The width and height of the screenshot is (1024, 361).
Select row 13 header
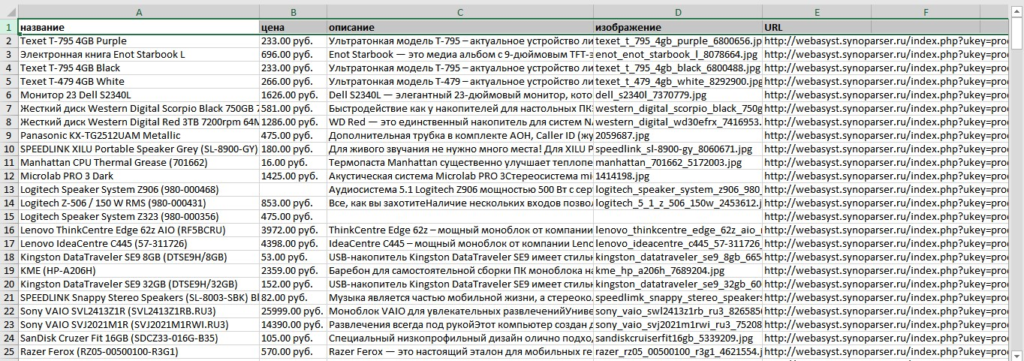(x=9, y=189)
